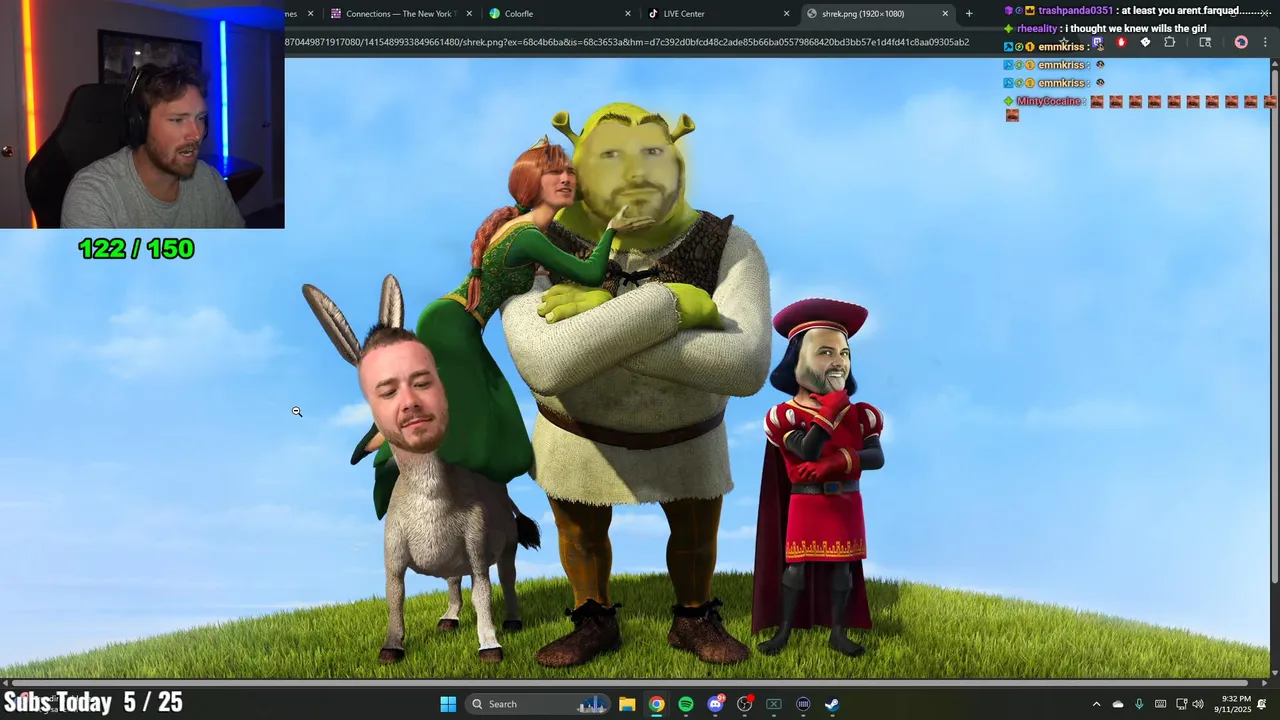The height and width of the screenshot is (720, 1280).
Task: Close the LIVE Center tab
Action: click(x=787, y=14)
